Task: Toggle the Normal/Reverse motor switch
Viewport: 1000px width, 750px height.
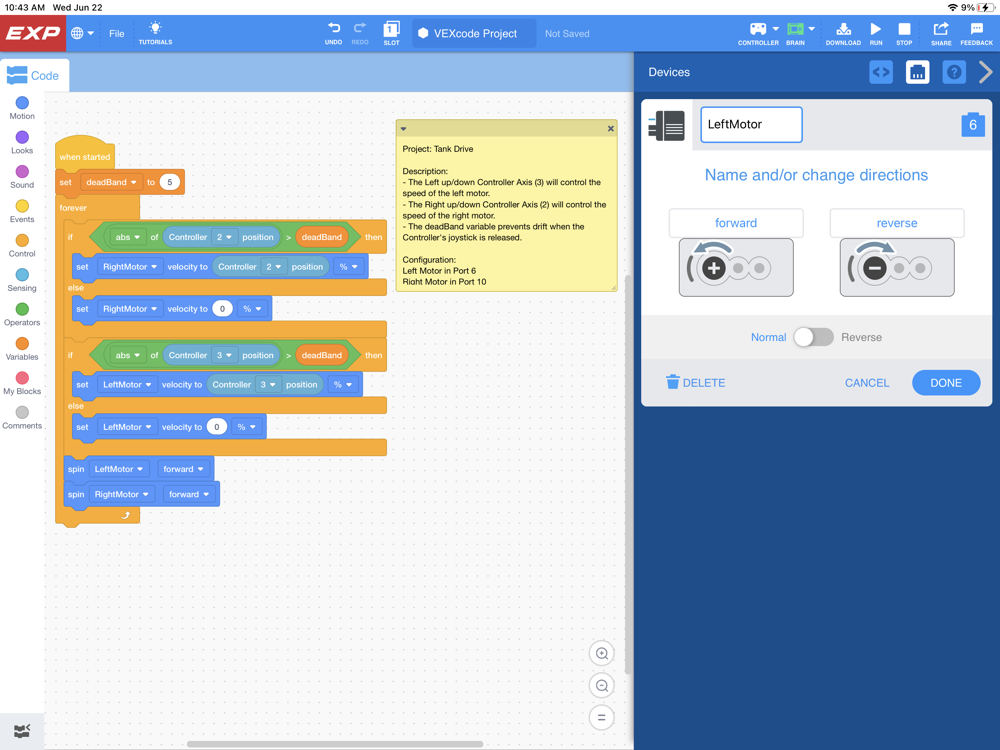Action: tap(814, 337)
